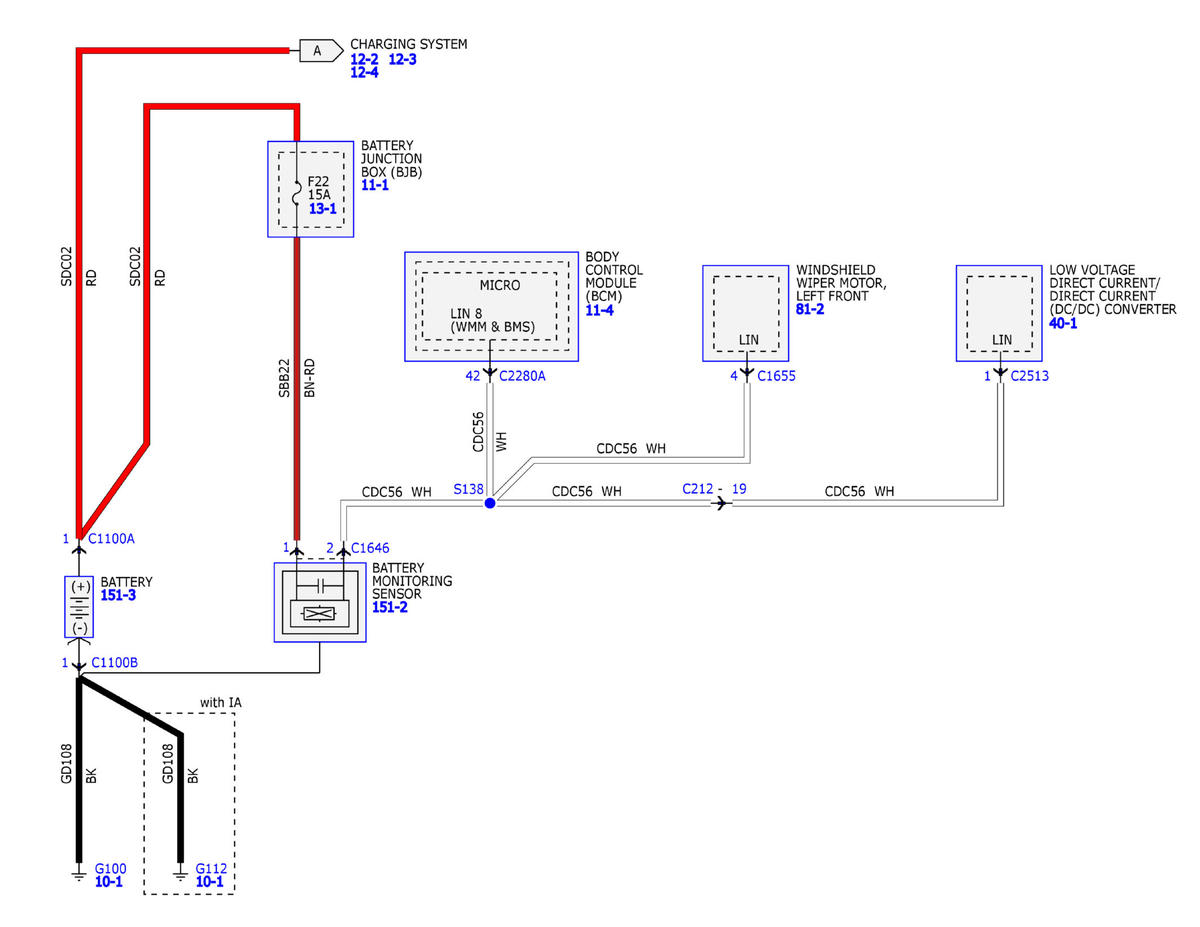Image resolution: width=1200 pixels, height=927 pixels.
Task: Open page link 12-3 for Charging System
Action: (x=402, y=59)
